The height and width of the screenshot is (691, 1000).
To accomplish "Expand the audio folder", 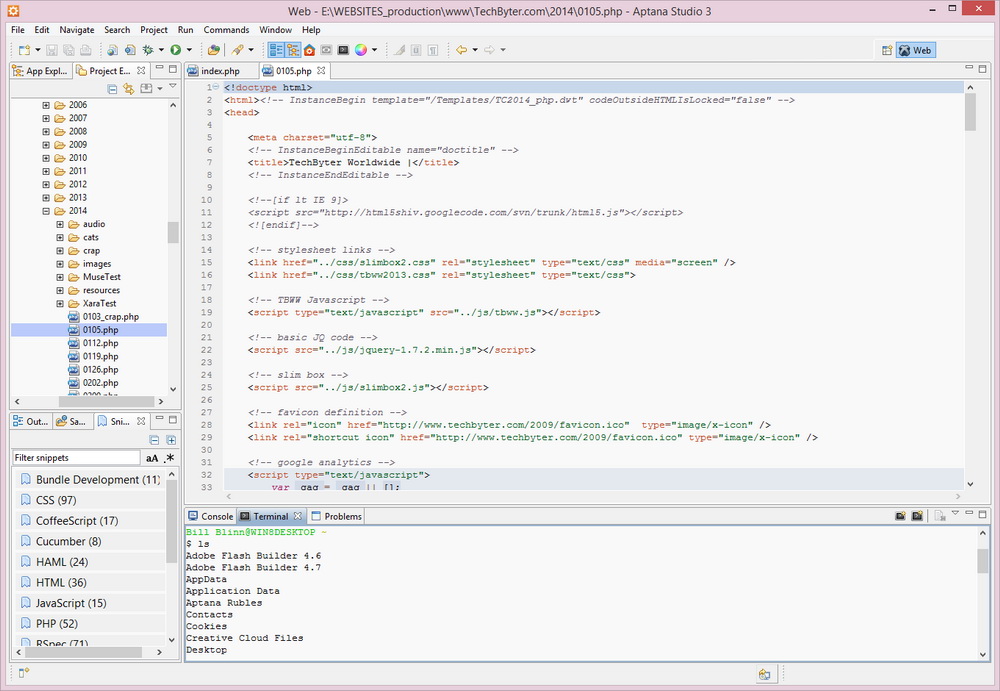I will click(60, 224).
